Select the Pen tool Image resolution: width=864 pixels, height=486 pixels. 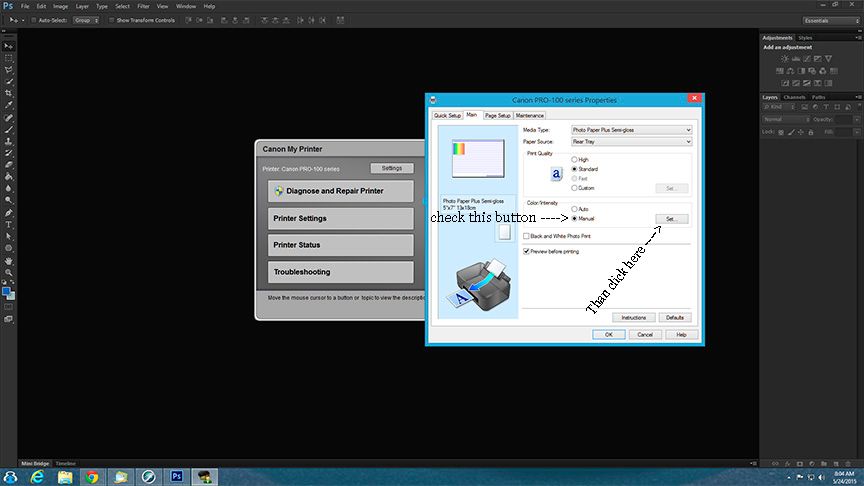pyautogui.click(x=8, y=212)
